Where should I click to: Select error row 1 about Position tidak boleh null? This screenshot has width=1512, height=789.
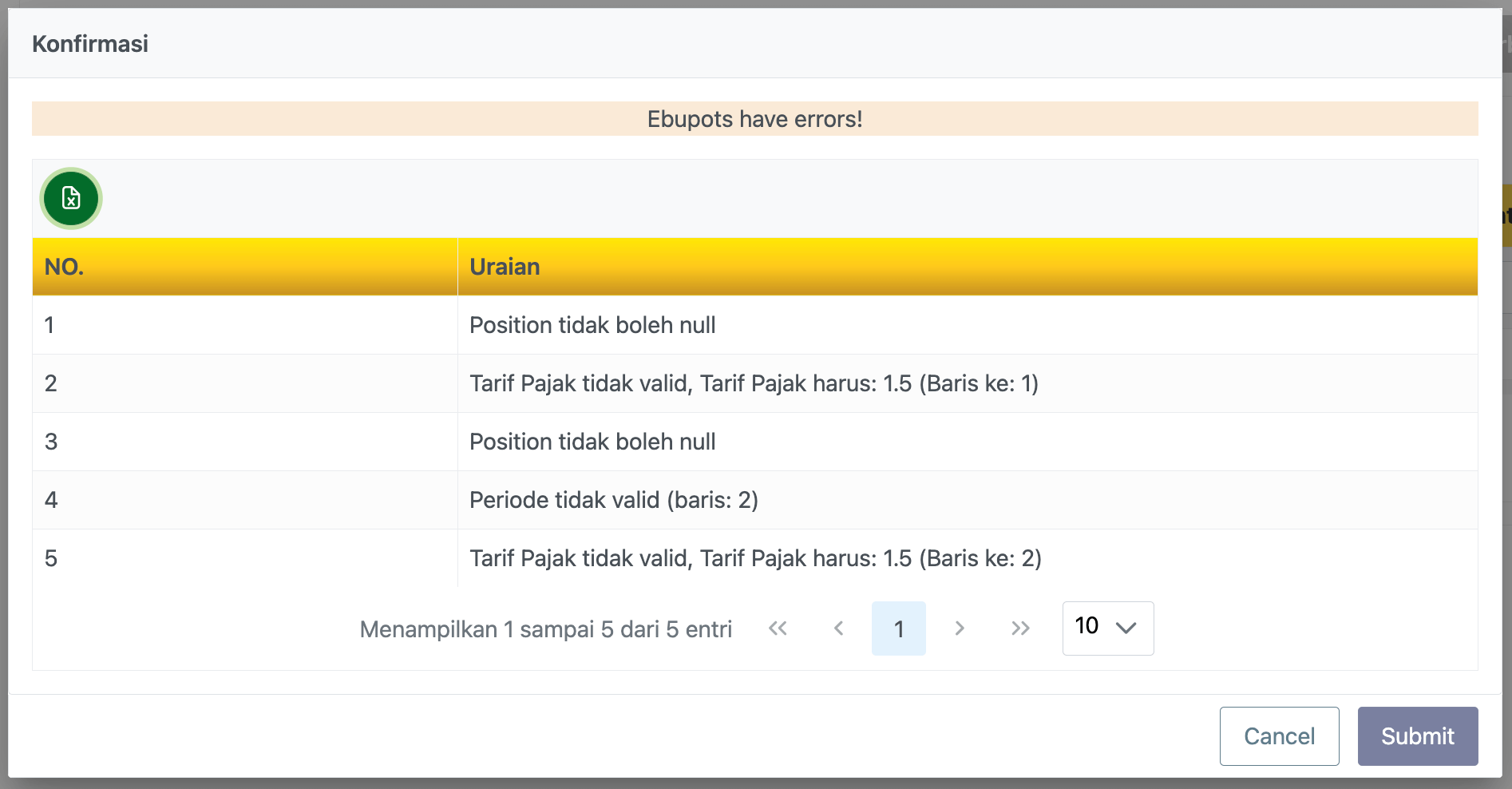tap(592, 325)
